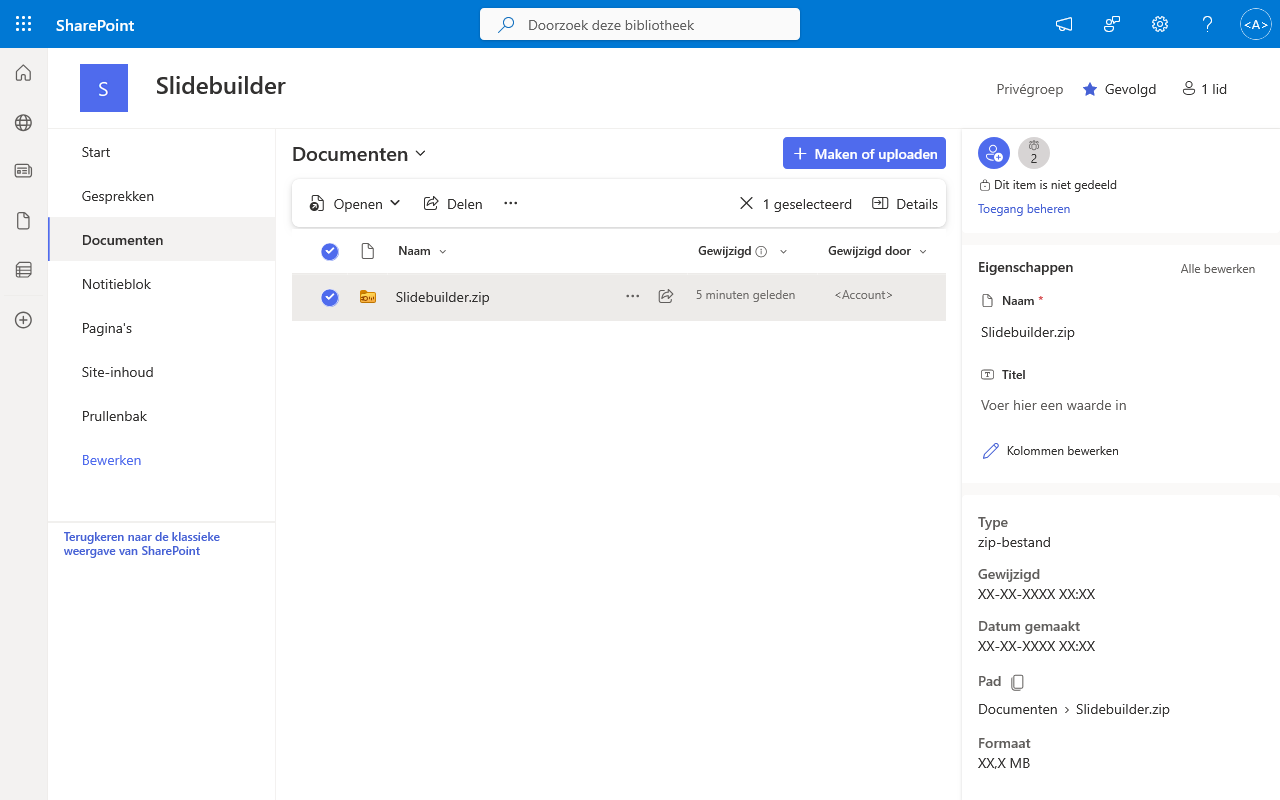Click 'Dit item is niet gedeeld' text
Viewport: 1280px width, 800px height.
[x=1055, y=185]
